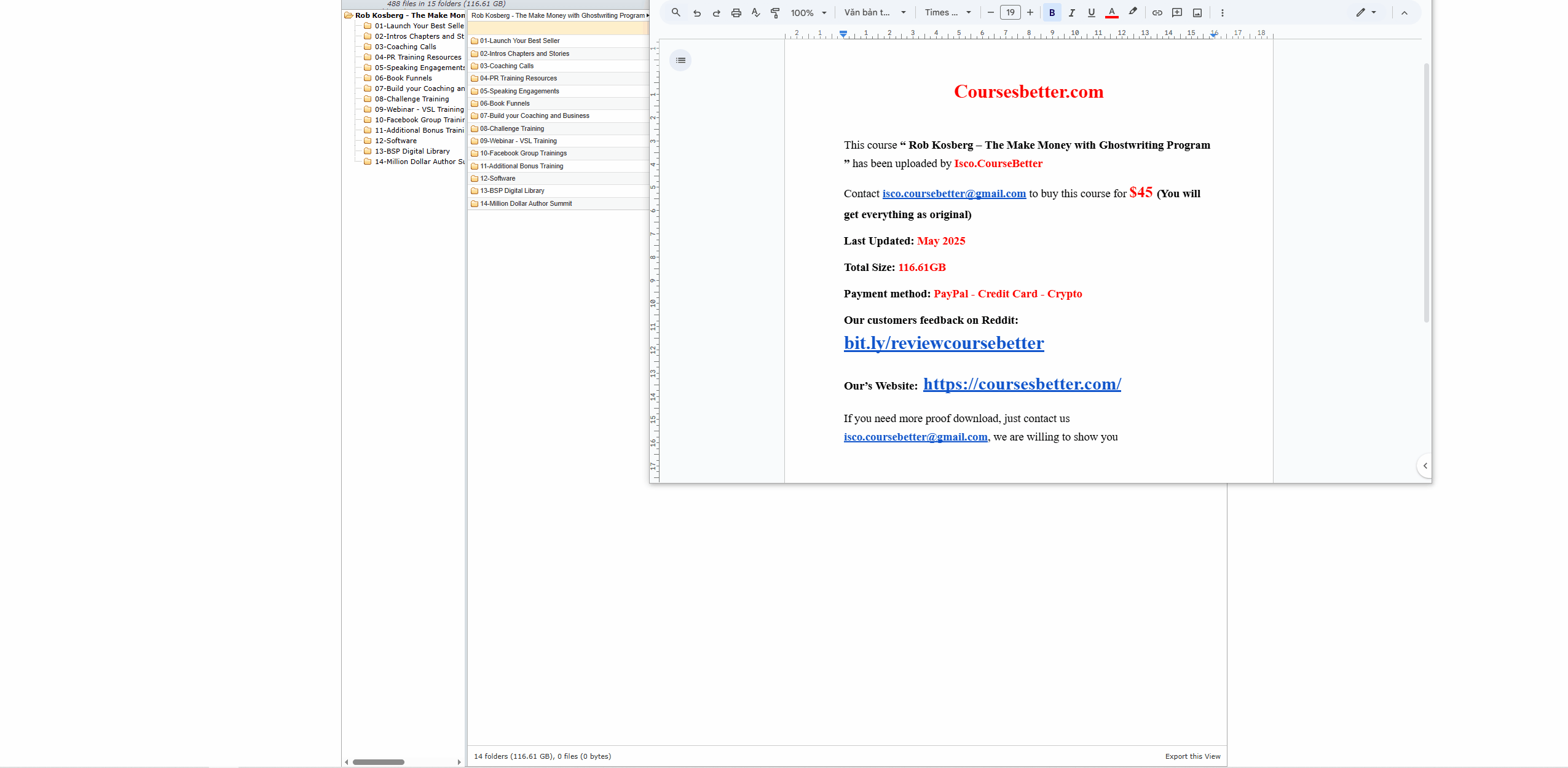The image size is (1568, 768).
Task: Insert an image from the toolbar
Action: point(1197,12)
